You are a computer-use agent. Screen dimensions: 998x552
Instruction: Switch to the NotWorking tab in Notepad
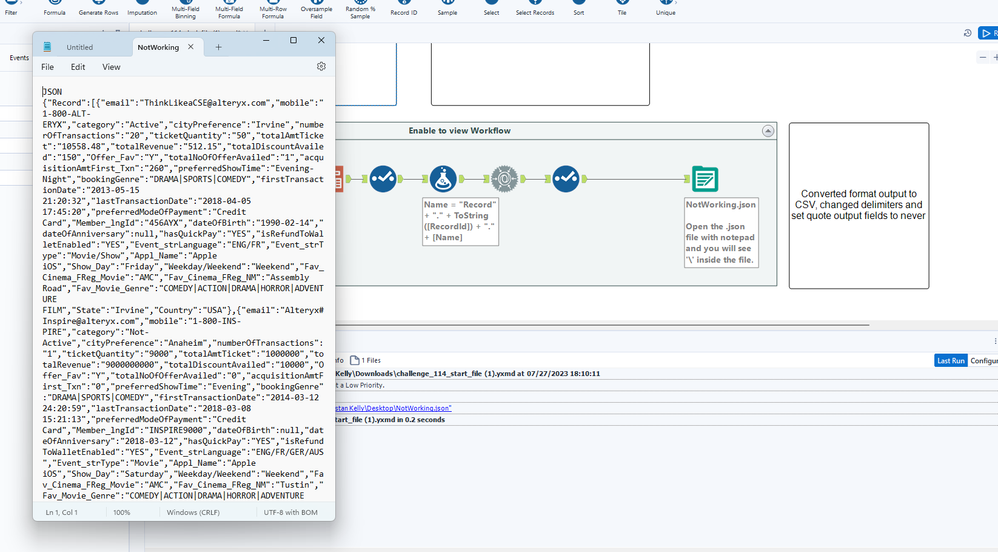point(158,47)
